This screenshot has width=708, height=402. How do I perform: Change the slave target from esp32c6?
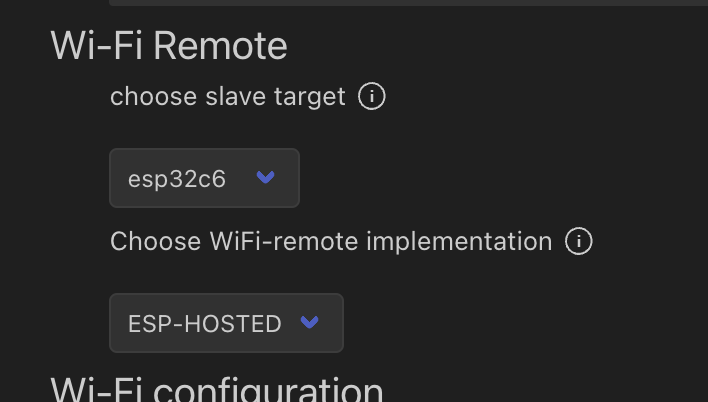click(204, 178)
